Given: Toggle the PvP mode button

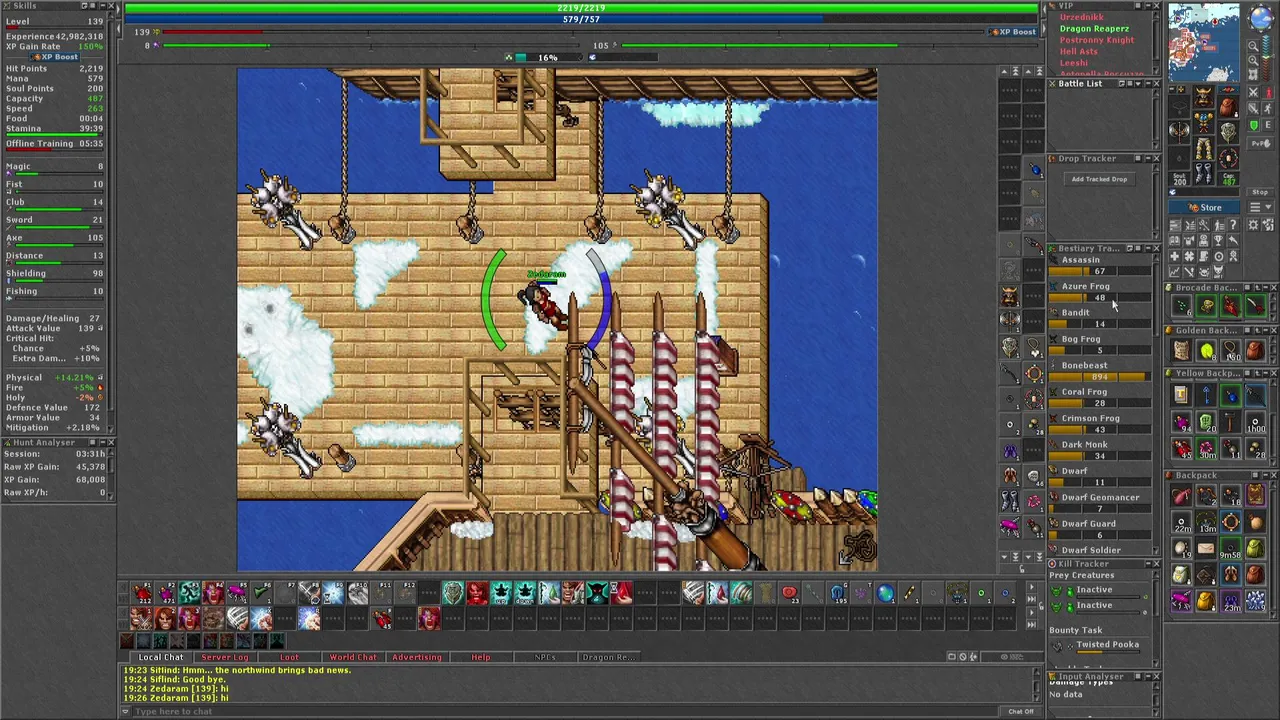Looking at the screenshot, I should coord(1260,143).
